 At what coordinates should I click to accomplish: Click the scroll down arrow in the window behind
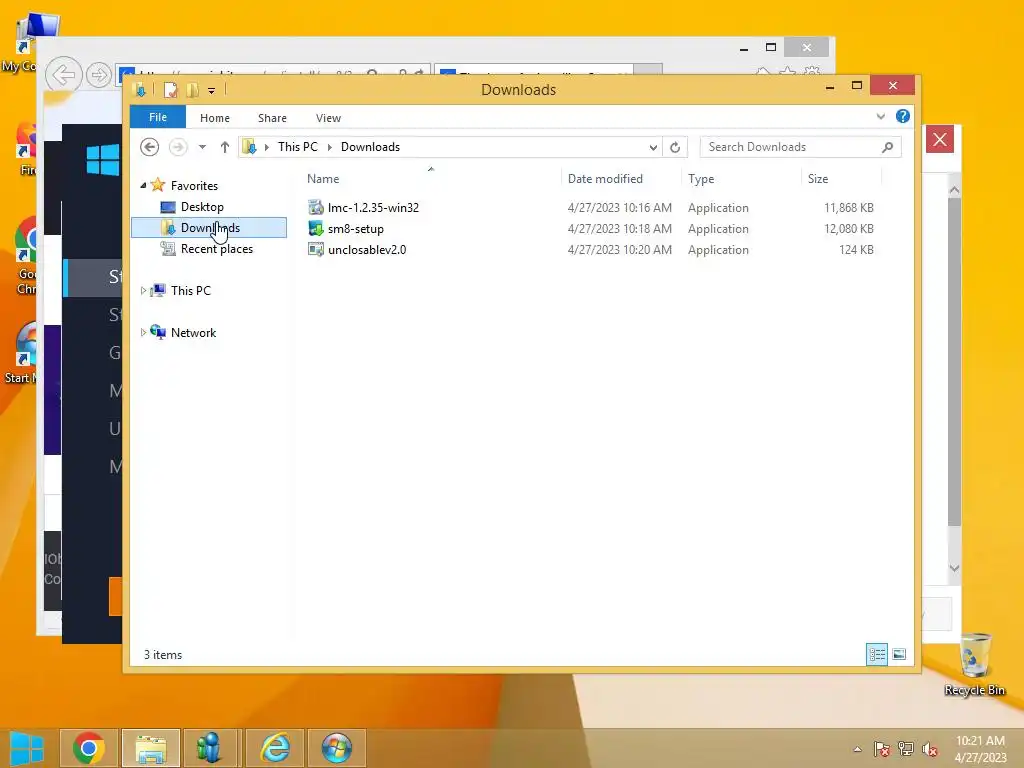(954, 568)
